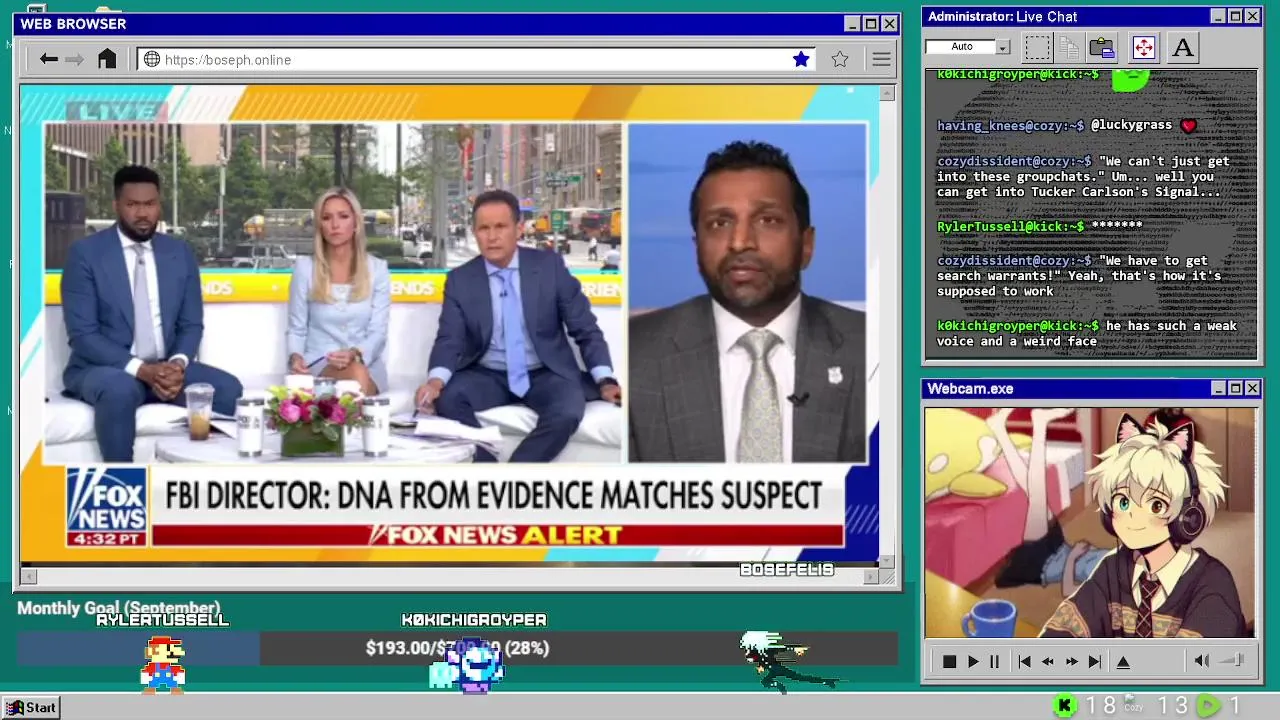
Task: Click the globe icon in the address bar
Action: click(x=152, y=59)
